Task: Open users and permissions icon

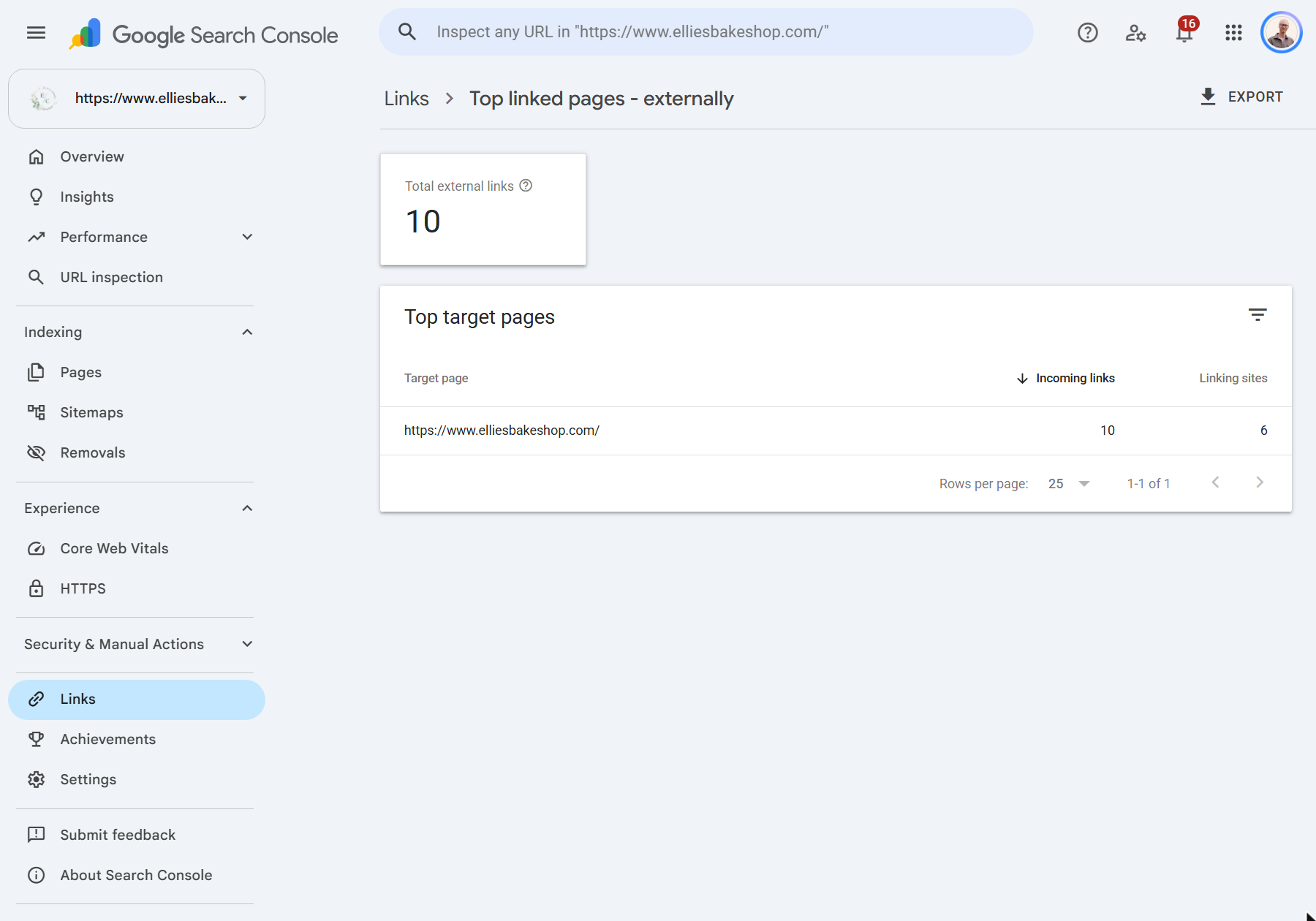Action: click(1135, 32)
